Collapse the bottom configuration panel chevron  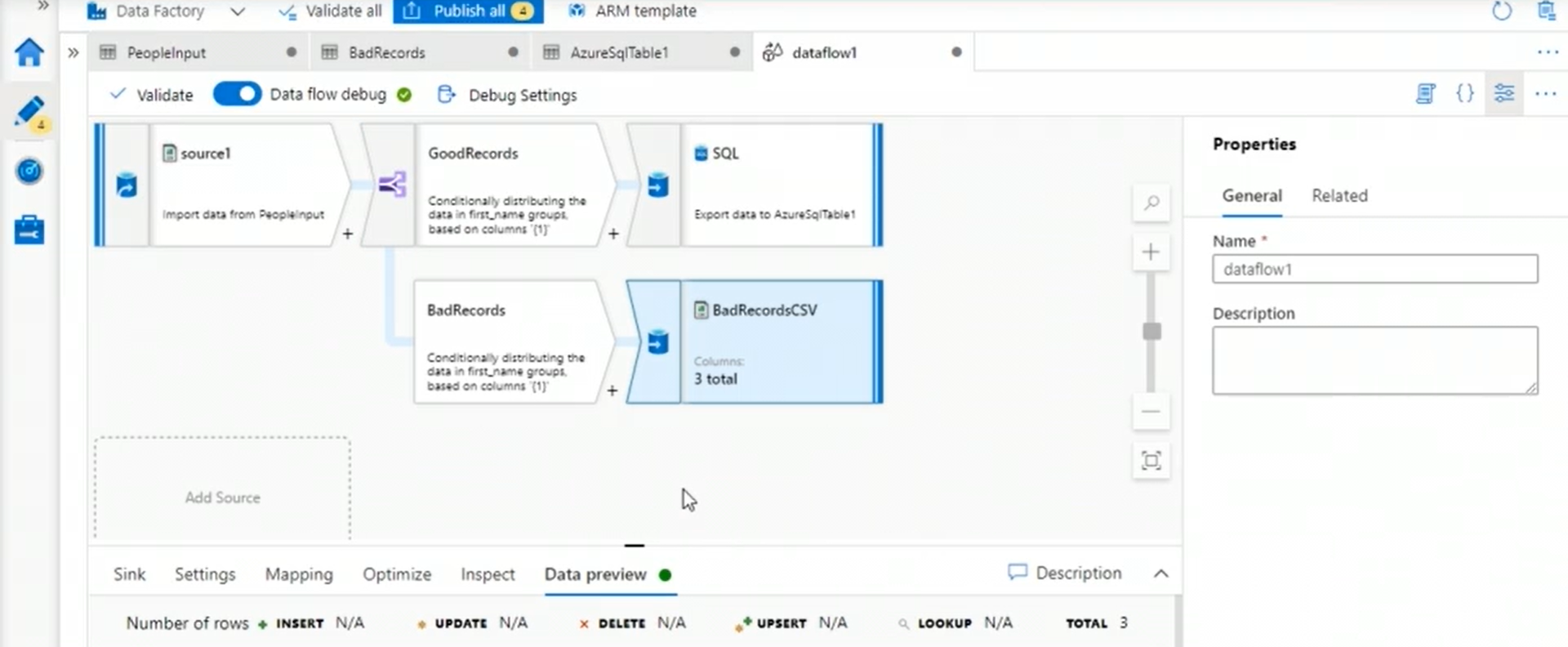click(1160, 573)
